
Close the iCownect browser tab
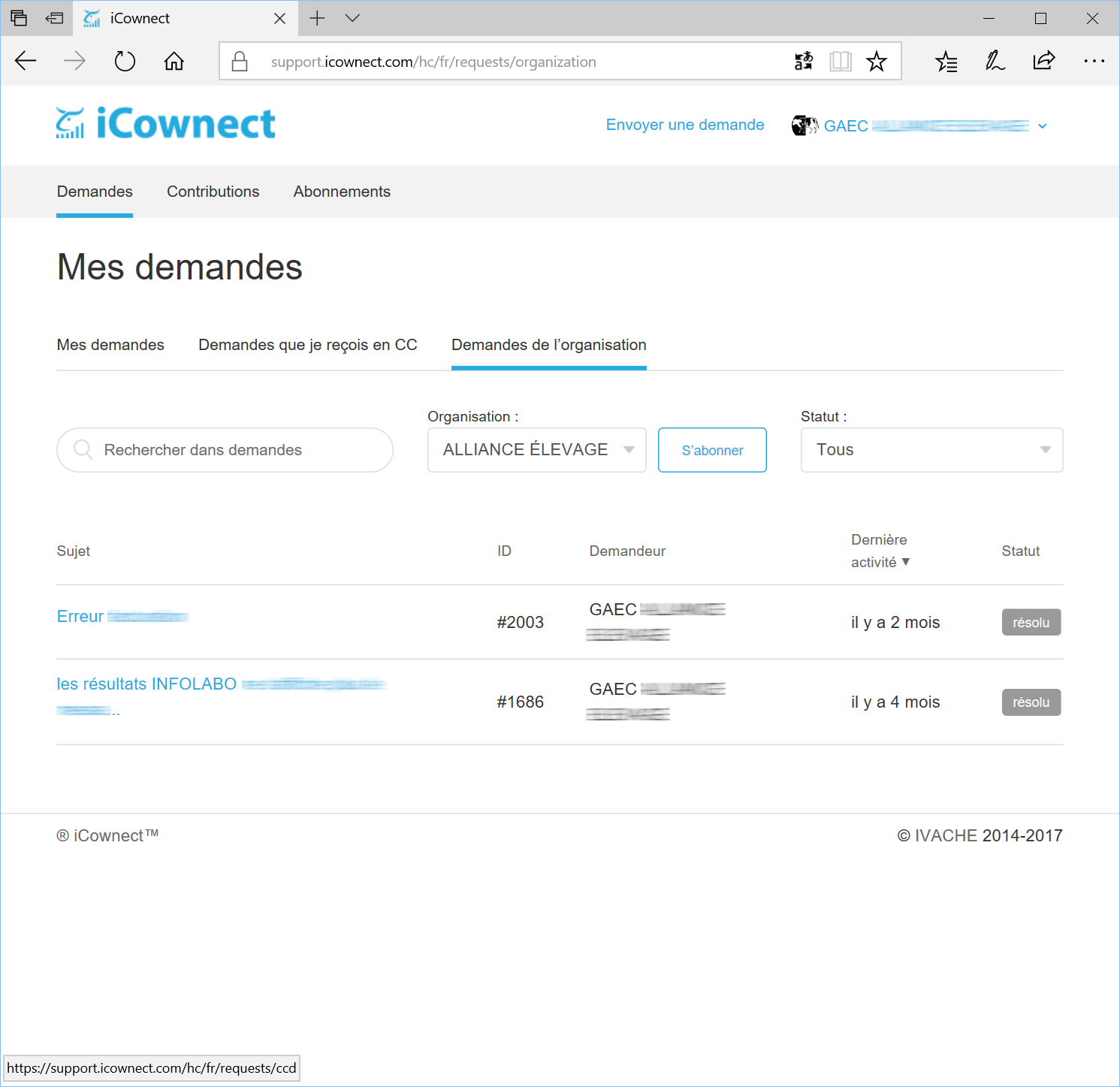pyautogui.click(x=279, y=18)
